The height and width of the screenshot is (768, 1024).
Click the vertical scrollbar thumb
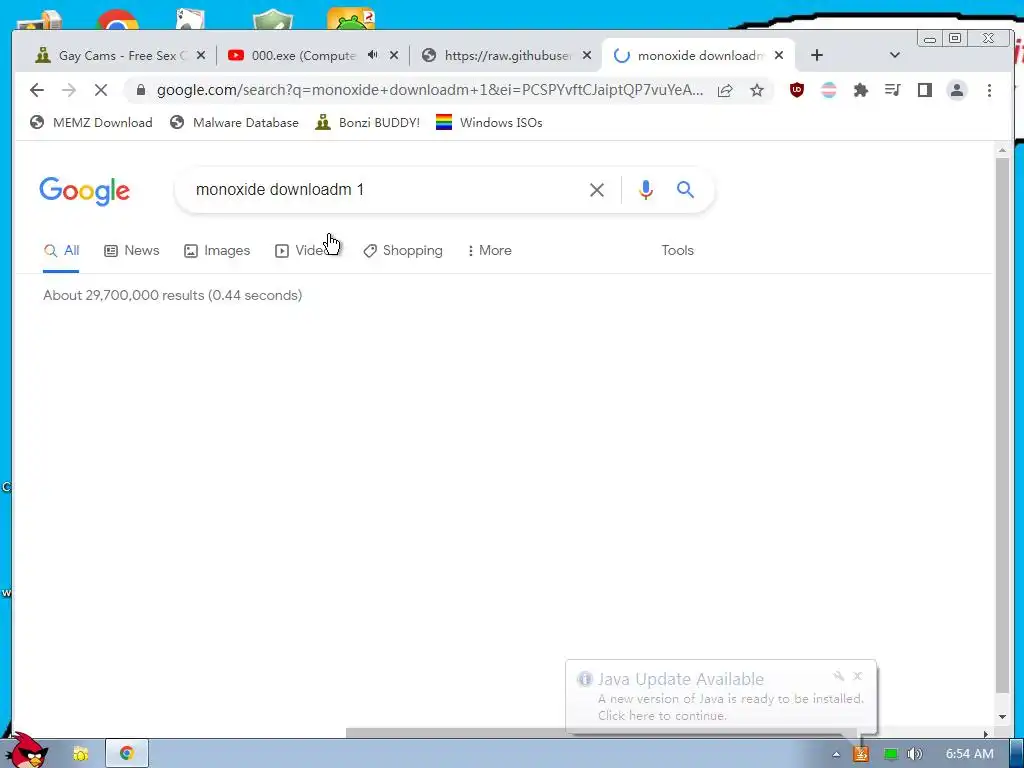[1002, 424]
